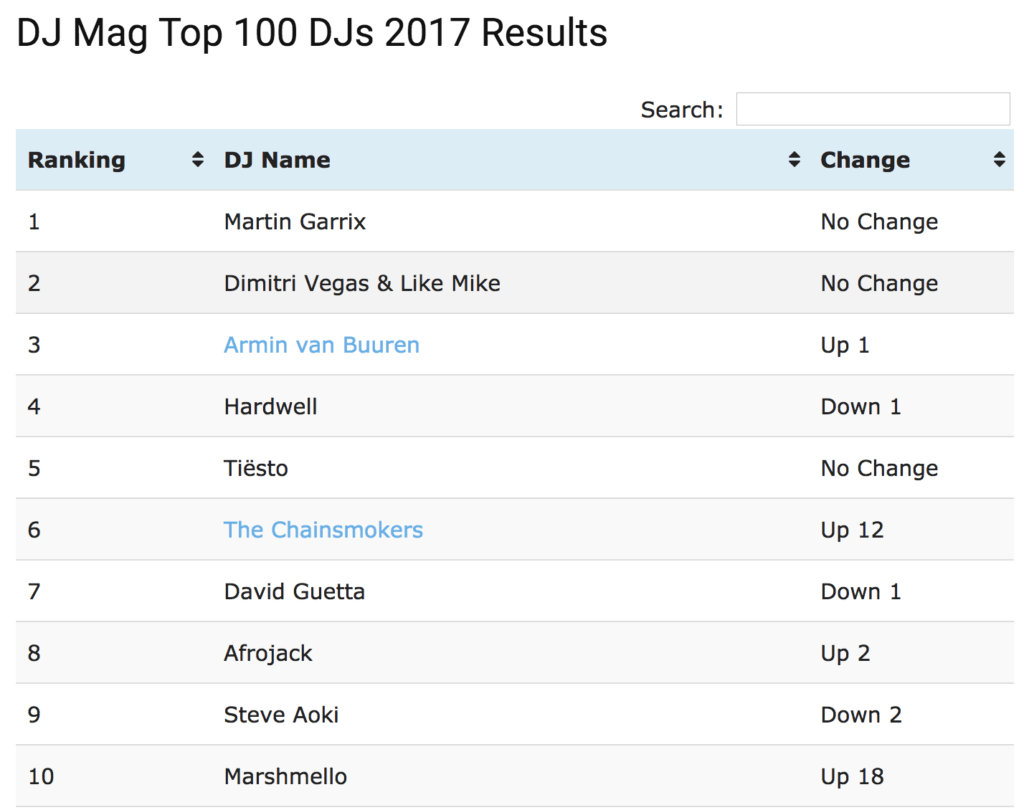Select the Martin Garrix row name
The width and height of the screenshot is (1024, 810).
pyautogui.click(x=295, y=222)
